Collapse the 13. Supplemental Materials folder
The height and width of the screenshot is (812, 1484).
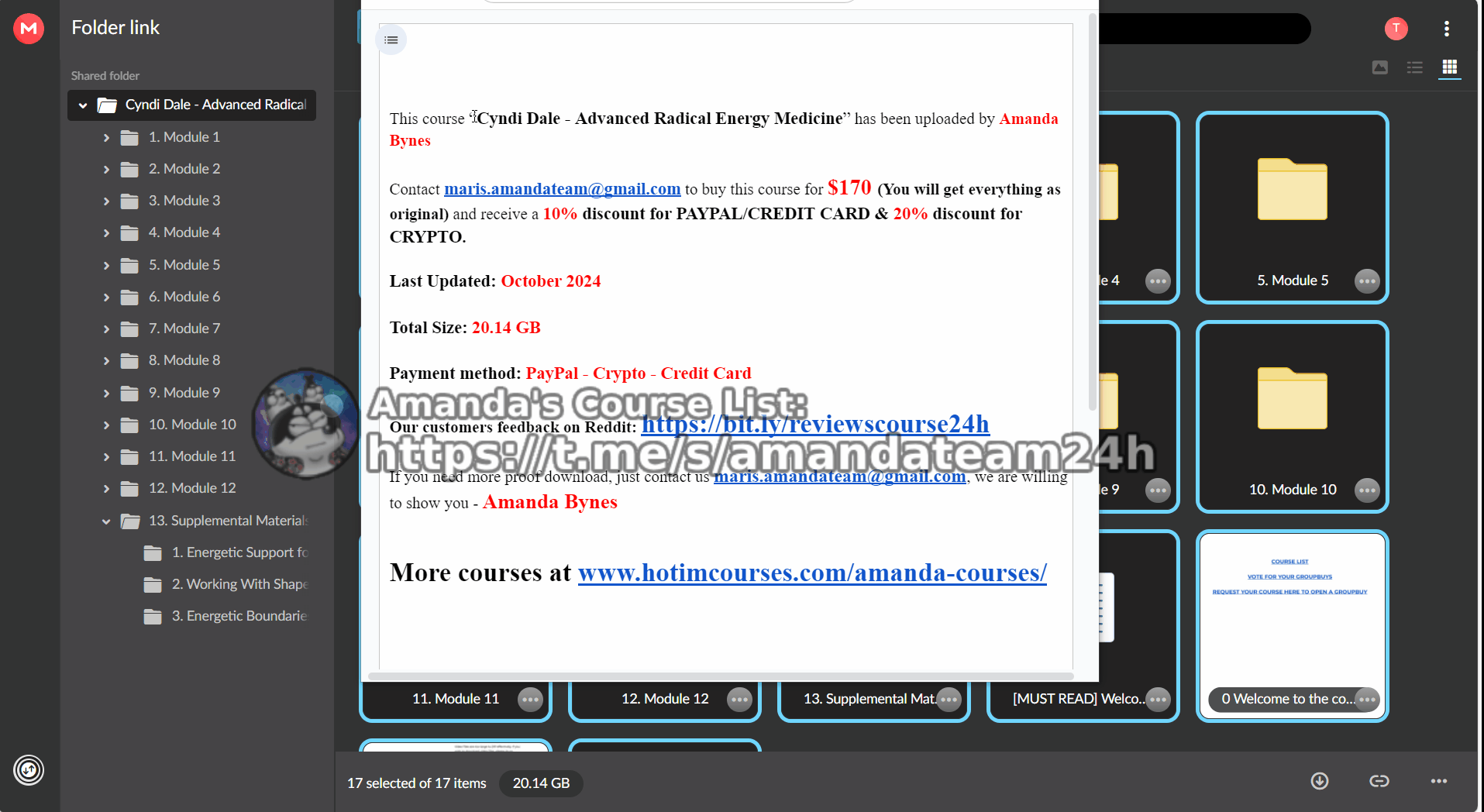click(x=106, y=521)
